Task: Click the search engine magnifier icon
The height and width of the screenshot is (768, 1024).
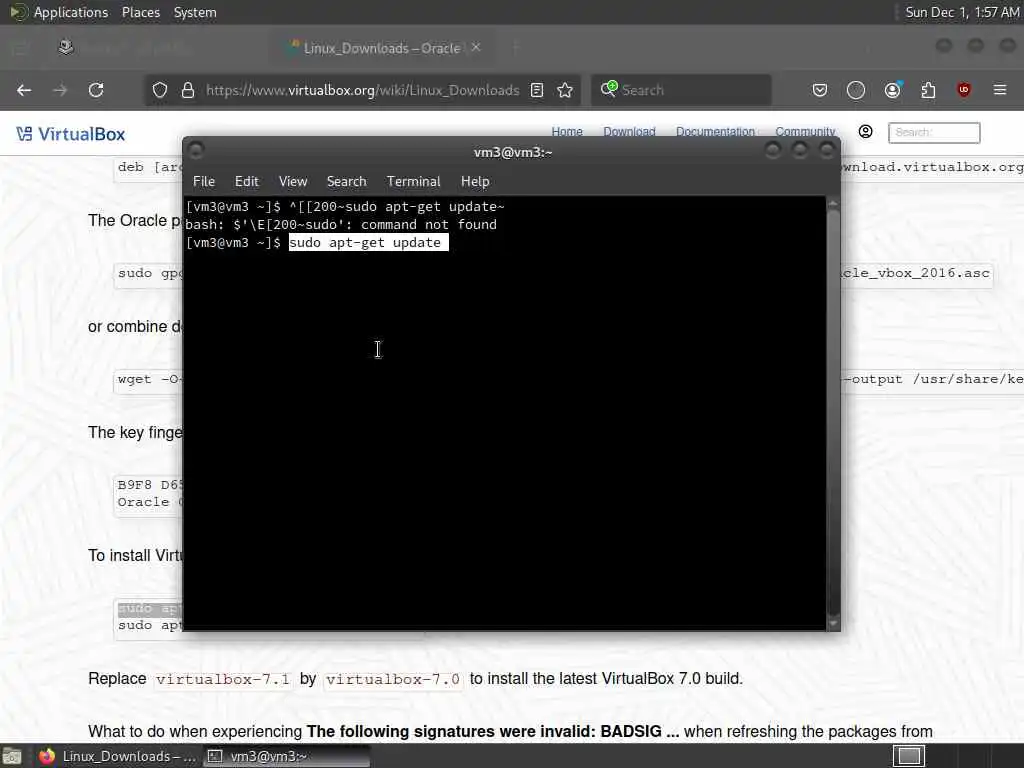Action: pyautogui.click(x=609, y=89)
